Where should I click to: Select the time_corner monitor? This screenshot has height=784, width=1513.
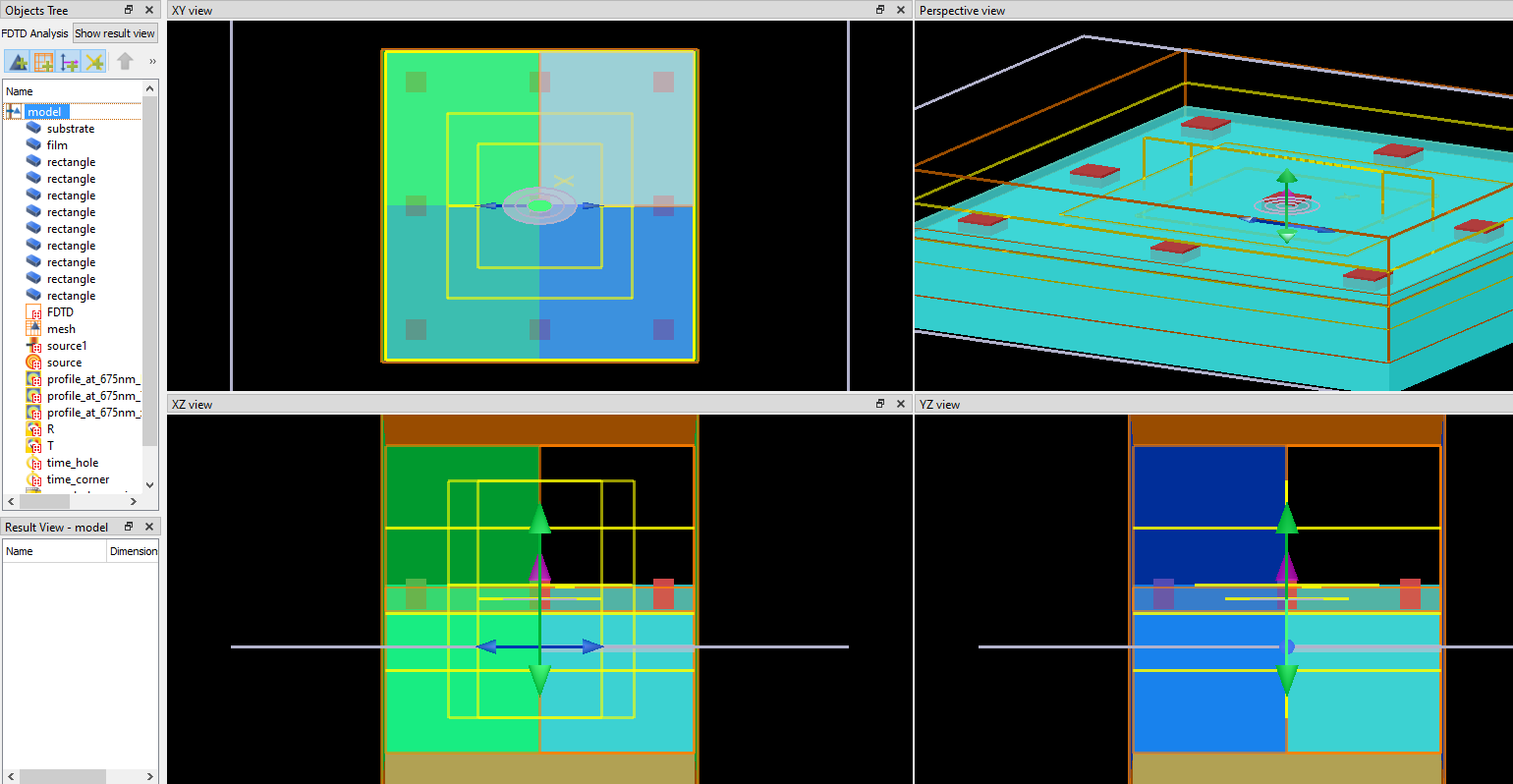[78, 479]
